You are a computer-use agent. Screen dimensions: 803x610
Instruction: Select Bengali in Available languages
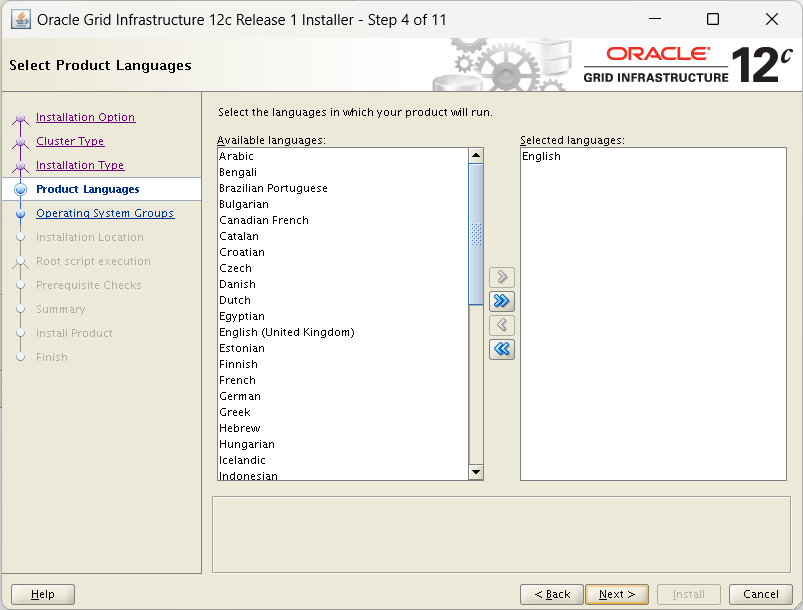click(x=342, y=172)
